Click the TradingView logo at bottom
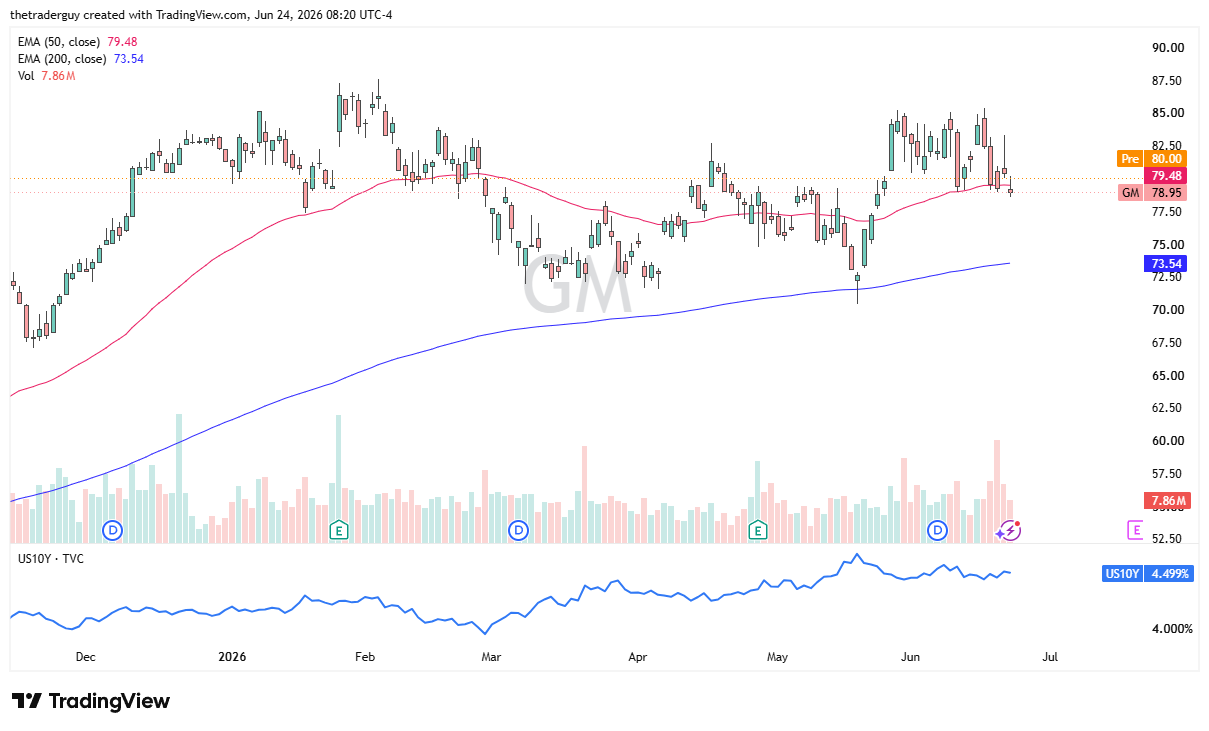1209x731 pixels. click(x=91, y=701)
